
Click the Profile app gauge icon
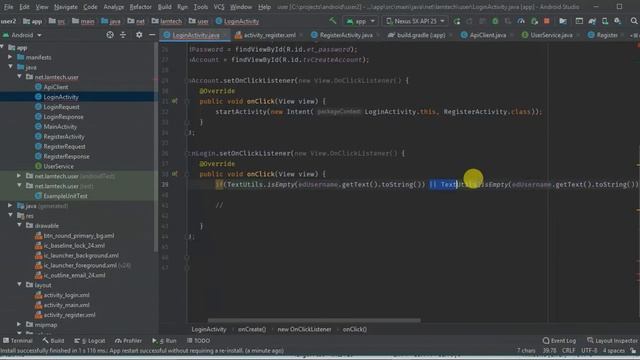click(521, 21)
